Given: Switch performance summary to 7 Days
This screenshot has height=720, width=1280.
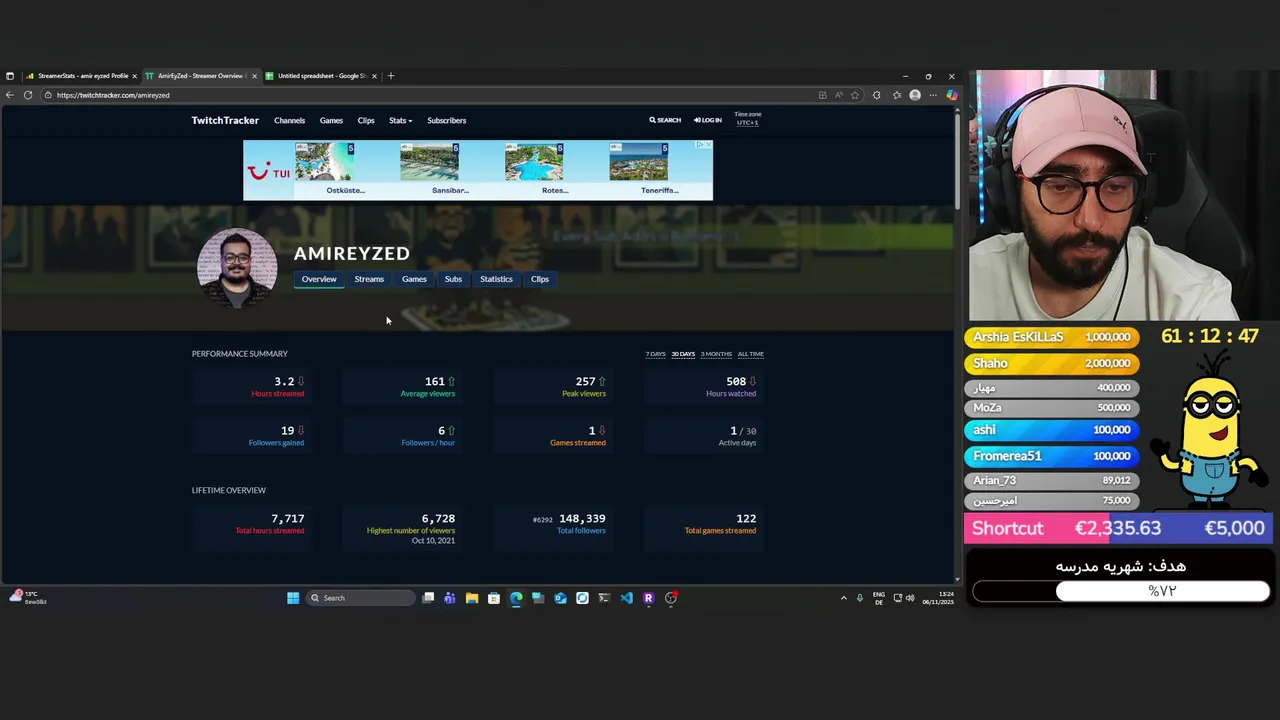Looking at the screenshot, I should coord(655,354).
